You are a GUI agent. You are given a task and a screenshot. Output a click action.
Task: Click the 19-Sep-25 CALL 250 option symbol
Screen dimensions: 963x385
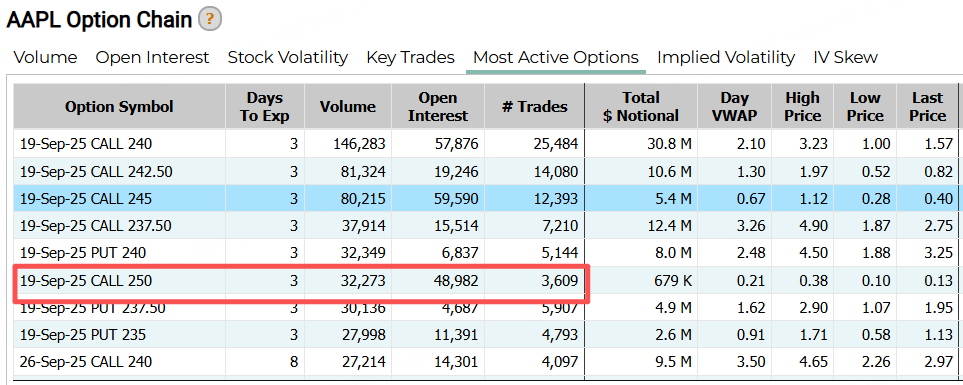[86, 281]
